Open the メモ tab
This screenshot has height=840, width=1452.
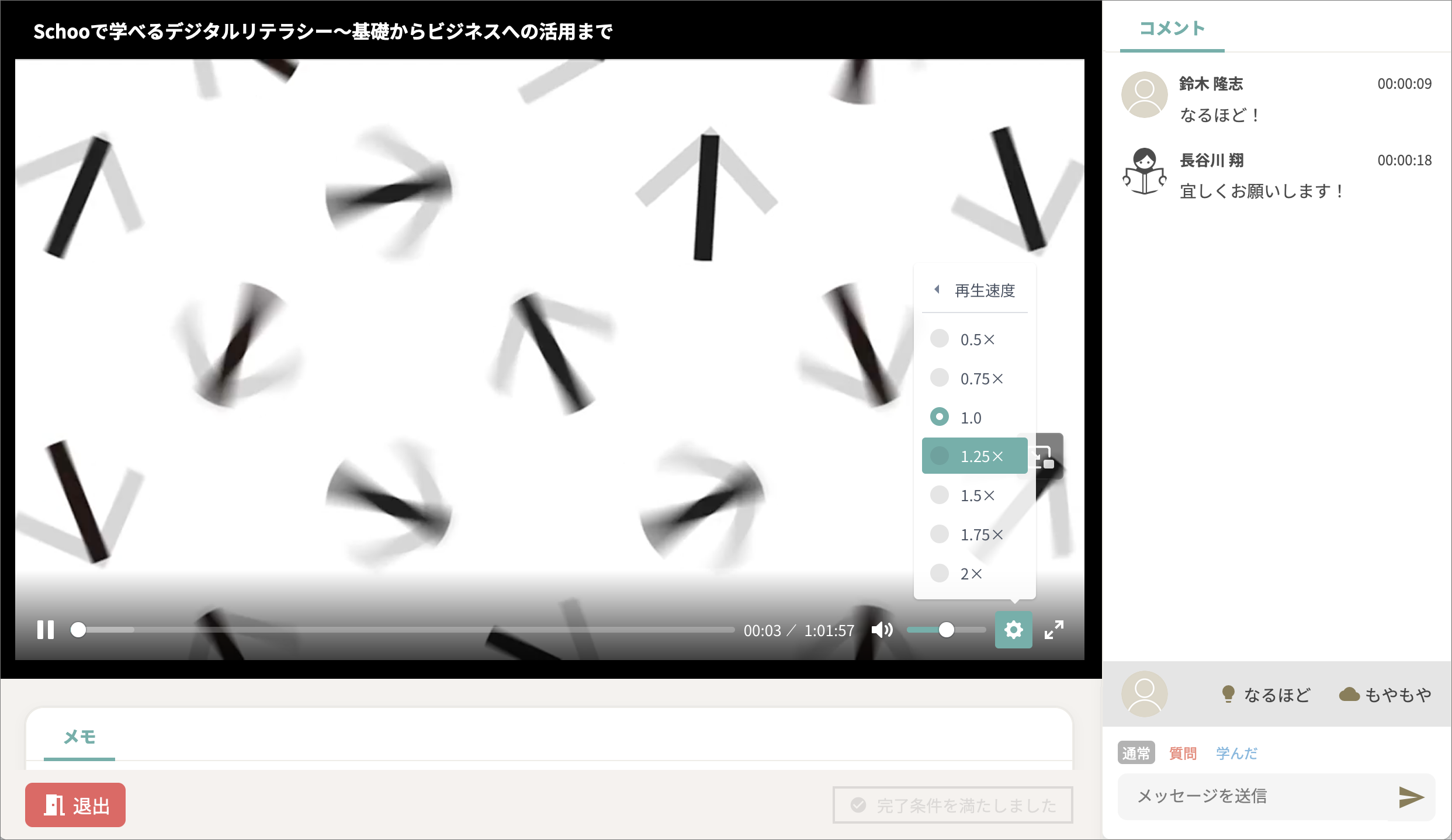click(x=79, y=737)
